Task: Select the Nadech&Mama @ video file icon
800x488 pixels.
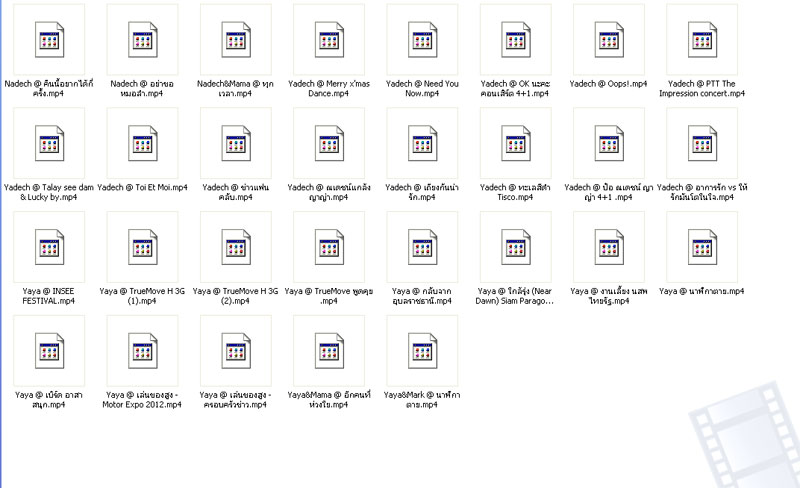Action: tap(236, 40)
